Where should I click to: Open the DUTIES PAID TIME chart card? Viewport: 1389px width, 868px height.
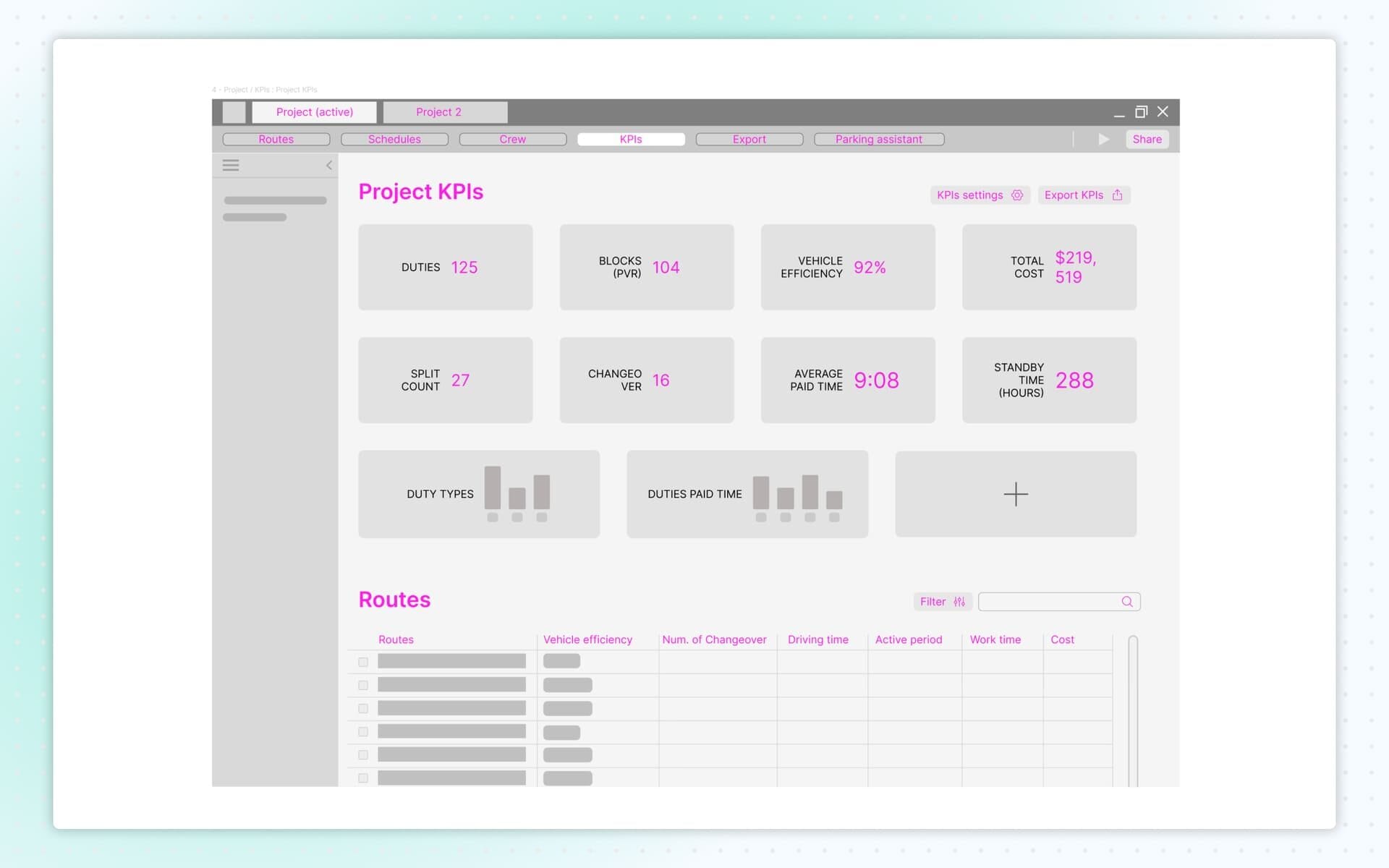click(x=747, y=494)
